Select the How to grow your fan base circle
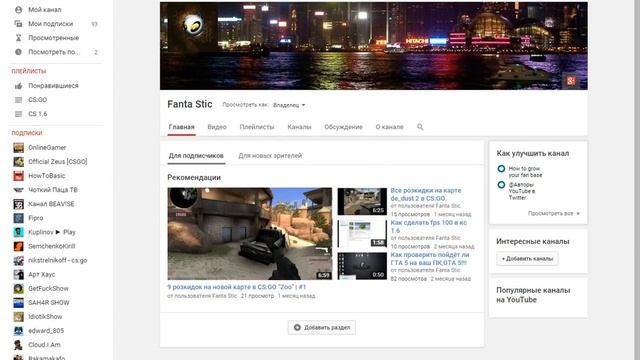The width and height of the screenshot is (640, 360). click(501, 169)
